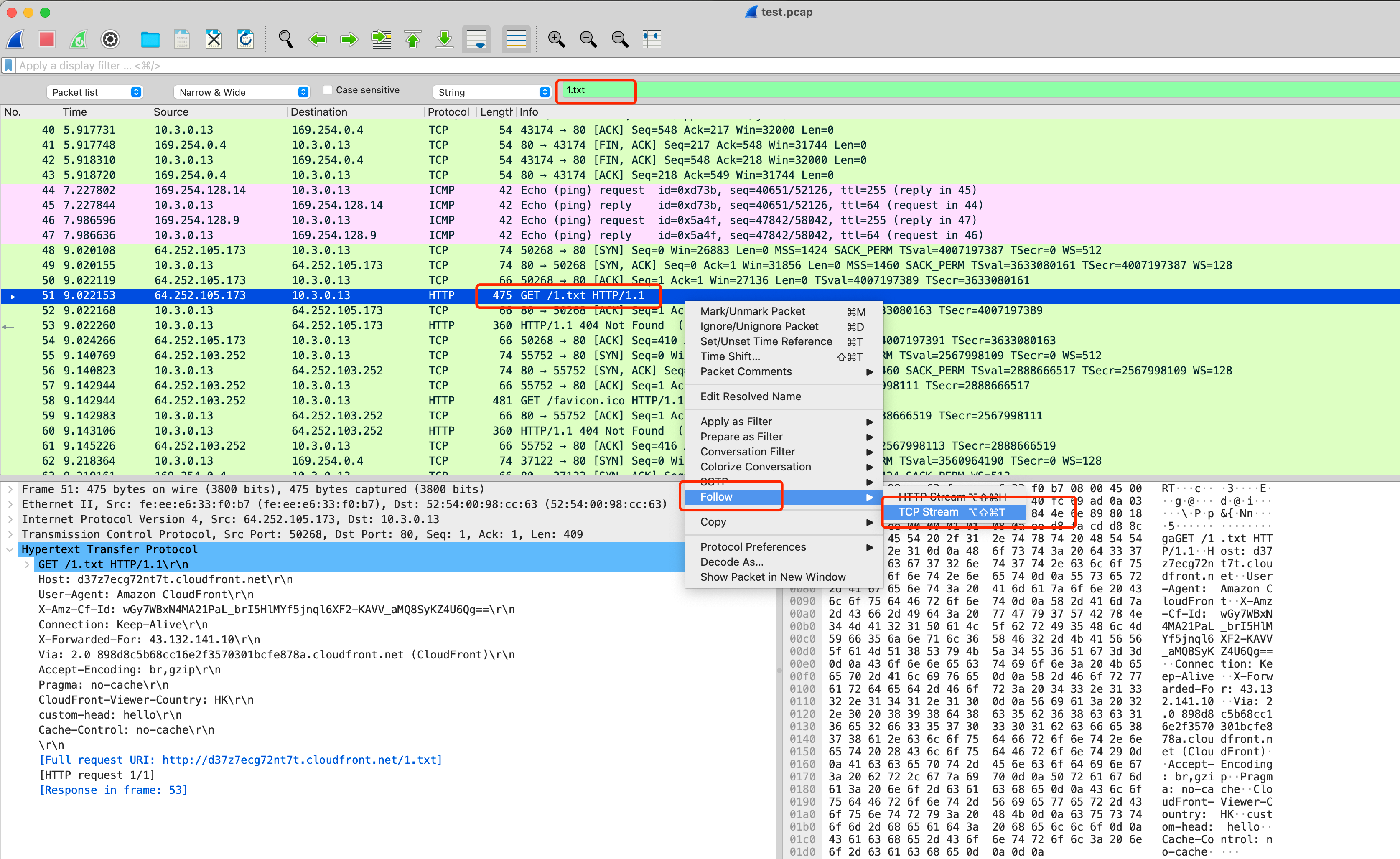Click the shark fin start capture icon
The width and height of the screenshot is (1400, 859).
(x=15, y=39)
